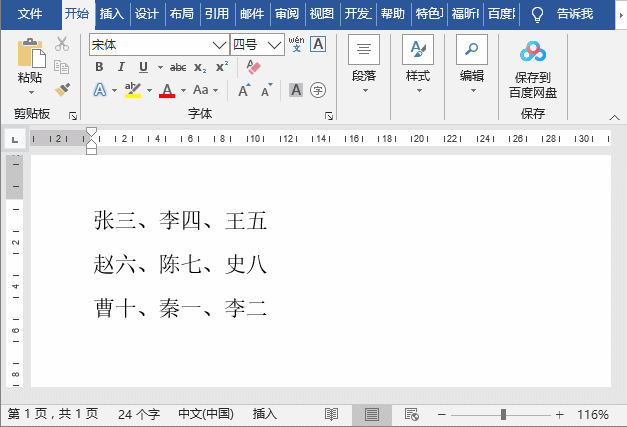
Task: Insert enclosed character (circled 字)
Action: (x=318, y=90)
